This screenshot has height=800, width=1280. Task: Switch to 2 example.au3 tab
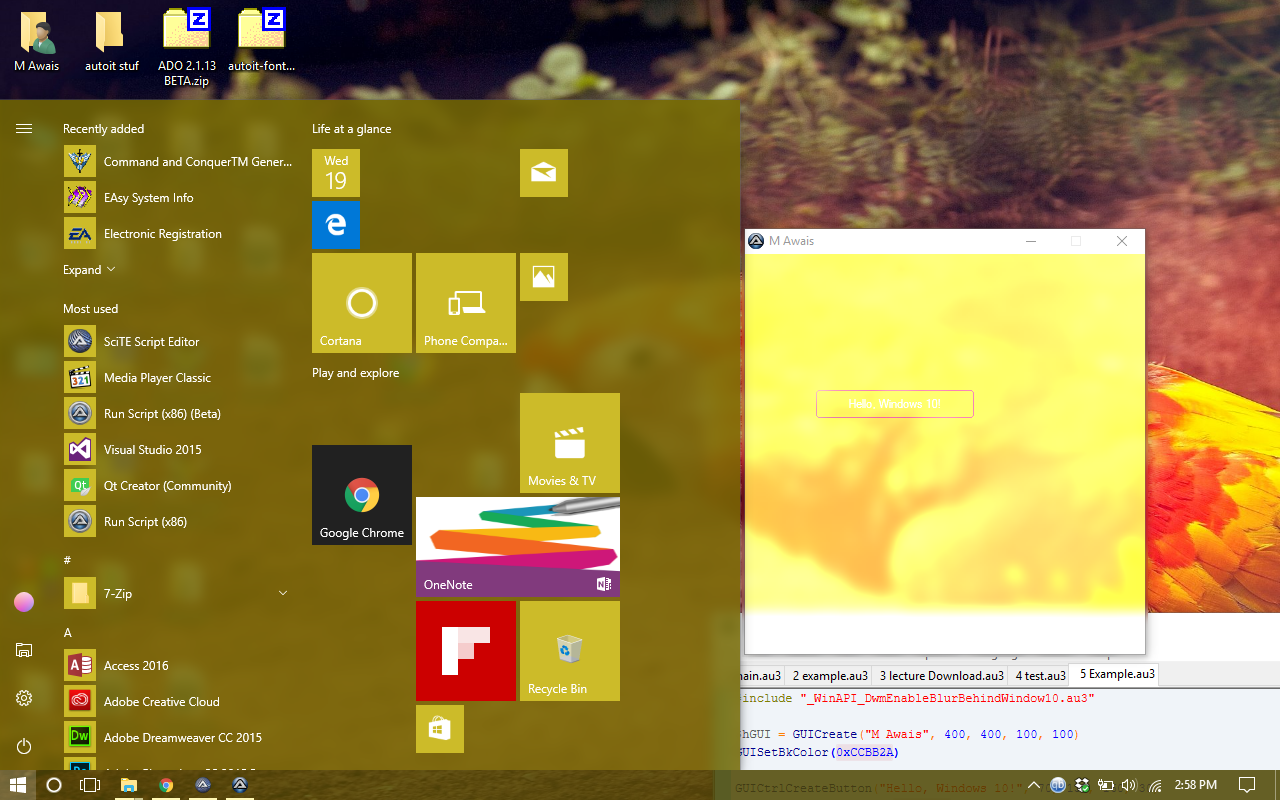click(830, 676)
